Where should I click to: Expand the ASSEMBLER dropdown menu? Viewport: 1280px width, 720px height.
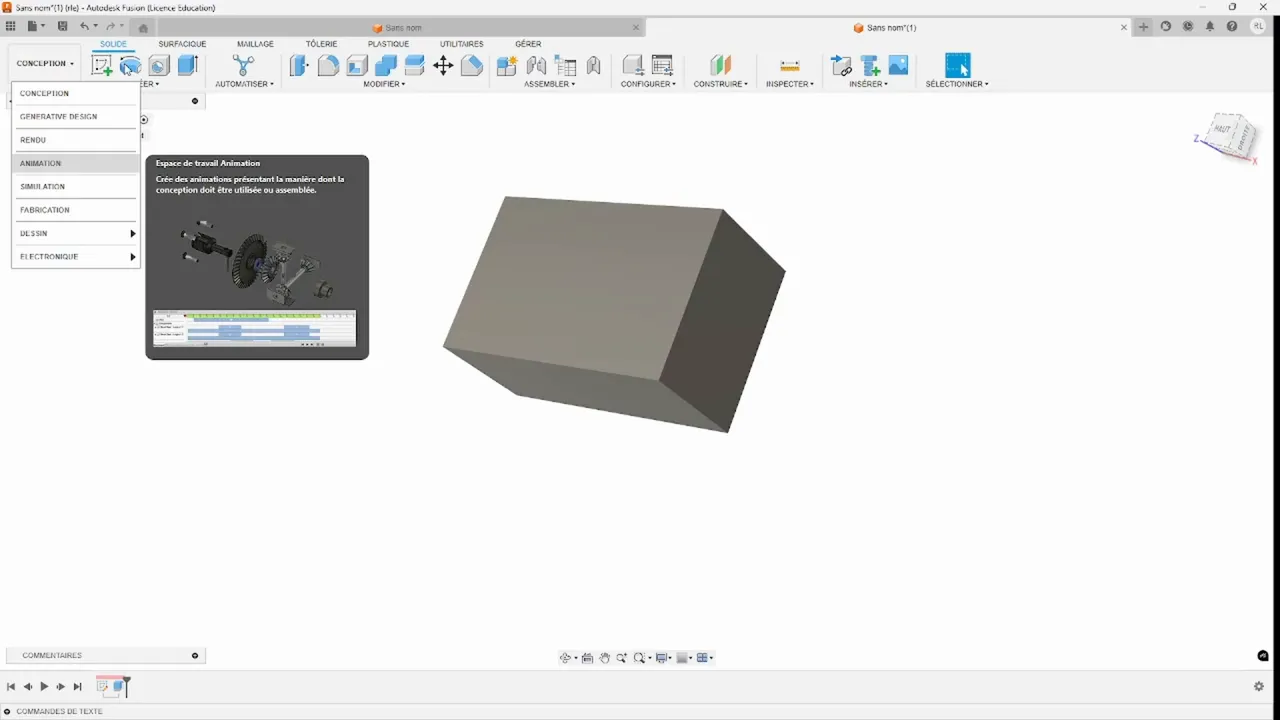pyautogui.click(x=550, y=84)
